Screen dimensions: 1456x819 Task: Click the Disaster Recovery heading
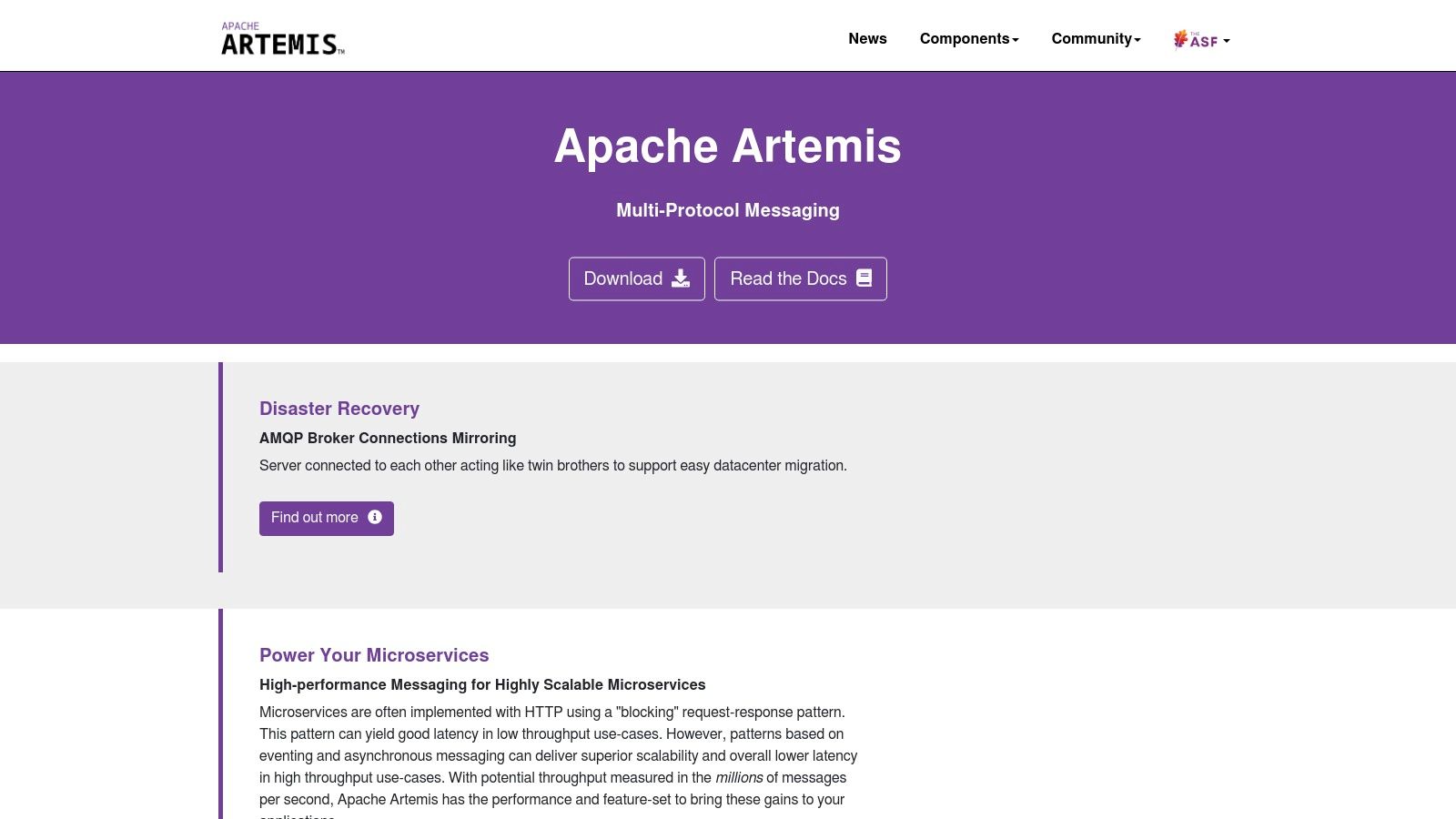(339, 409)
